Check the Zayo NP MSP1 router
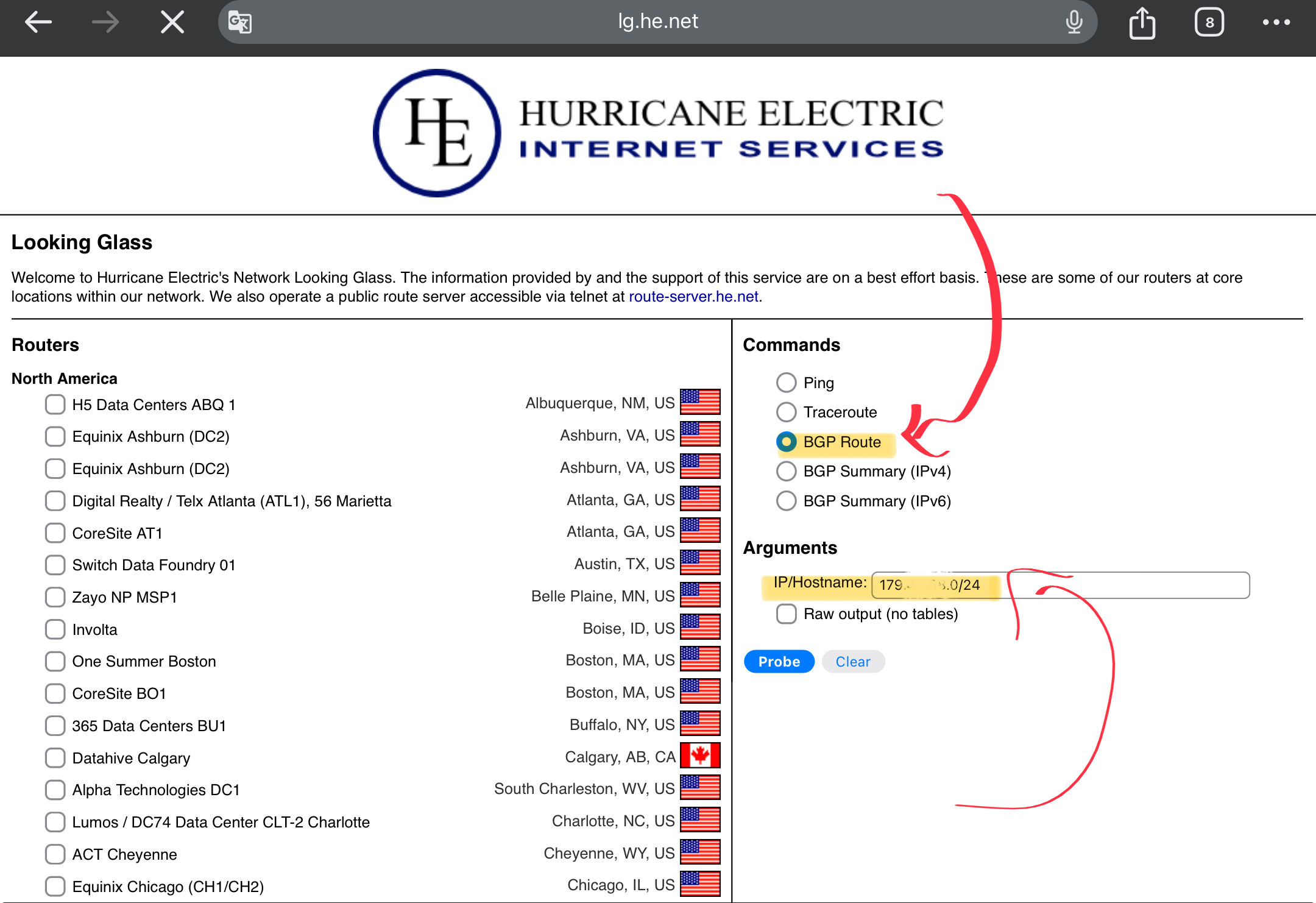Viewport: 1316px width, 903px height. pos(55,597)
